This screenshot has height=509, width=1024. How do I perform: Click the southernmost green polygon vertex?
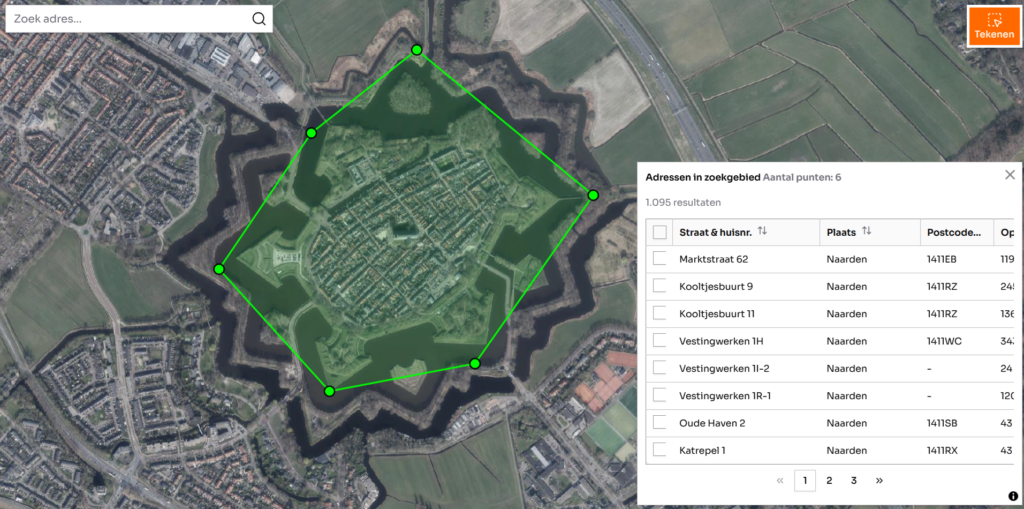[329, 391]
